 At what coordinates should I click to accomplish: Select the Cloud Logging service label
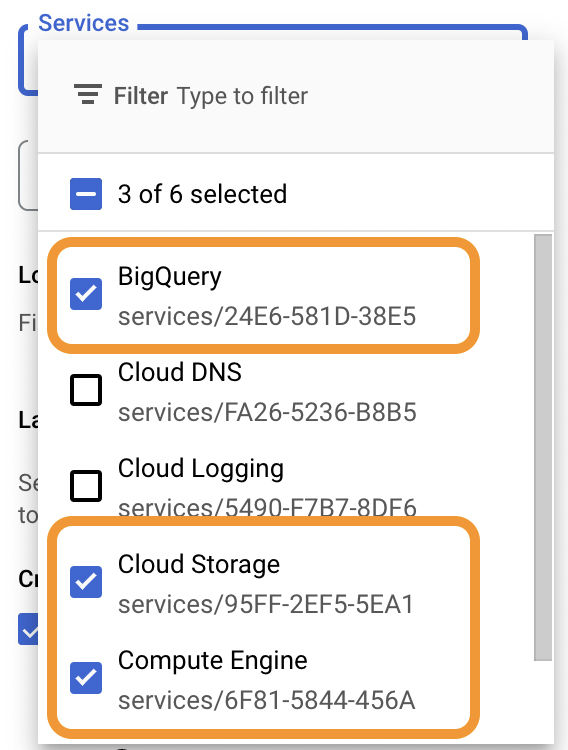tap(200, 469)
